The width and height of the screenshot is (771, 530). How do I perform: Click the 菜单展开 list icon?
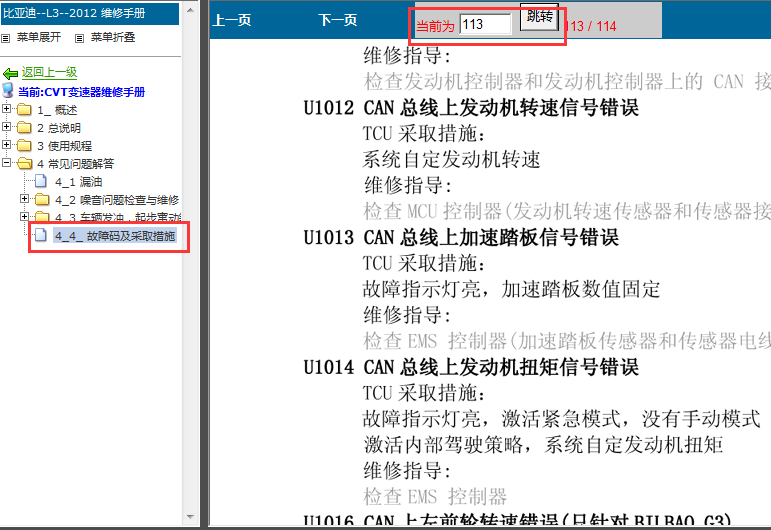(5, 38)
